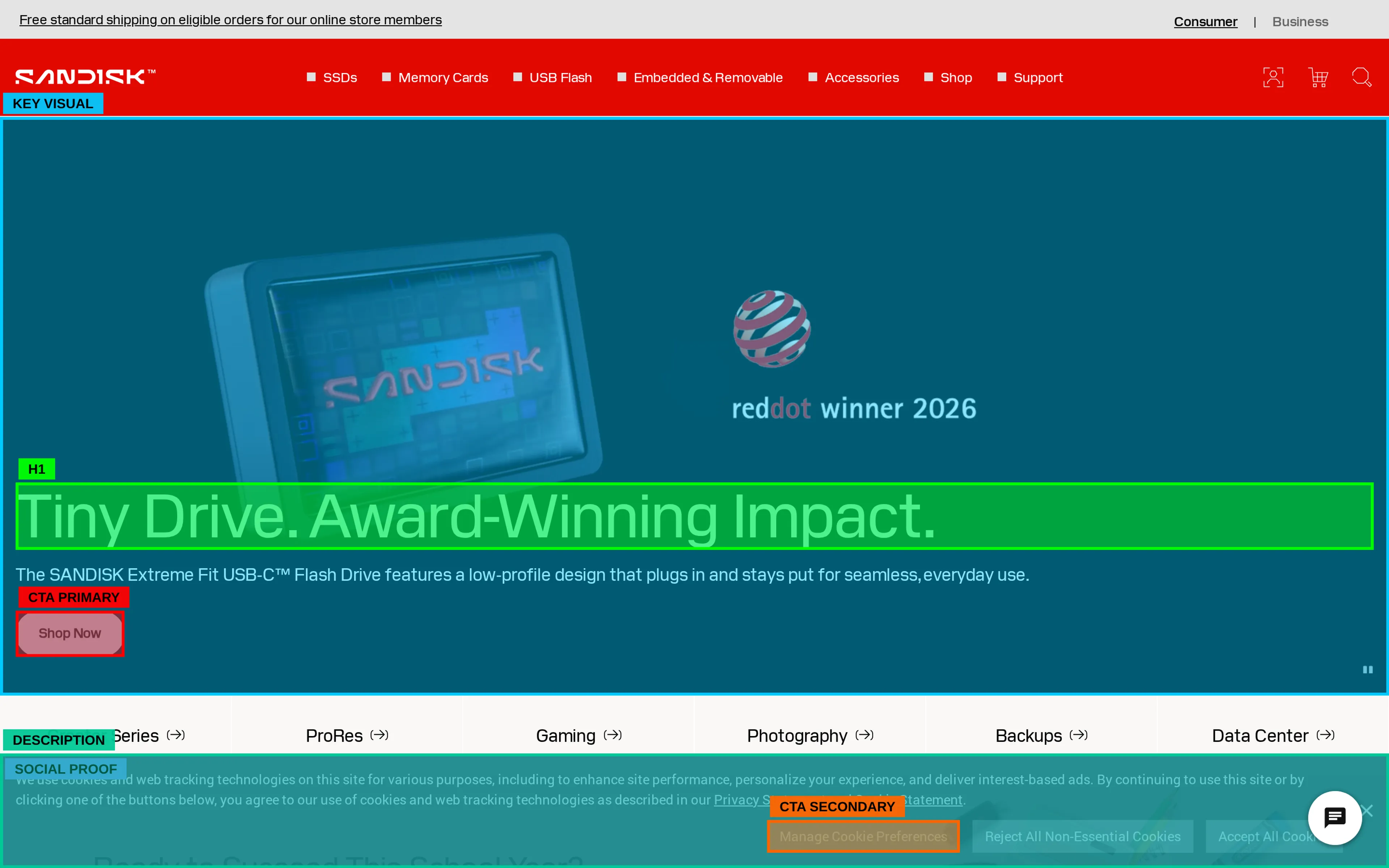This screenshot has height=868, width=1389.
Task: Open the Embedded & Removable menu
Action: (x=700, y=77)
